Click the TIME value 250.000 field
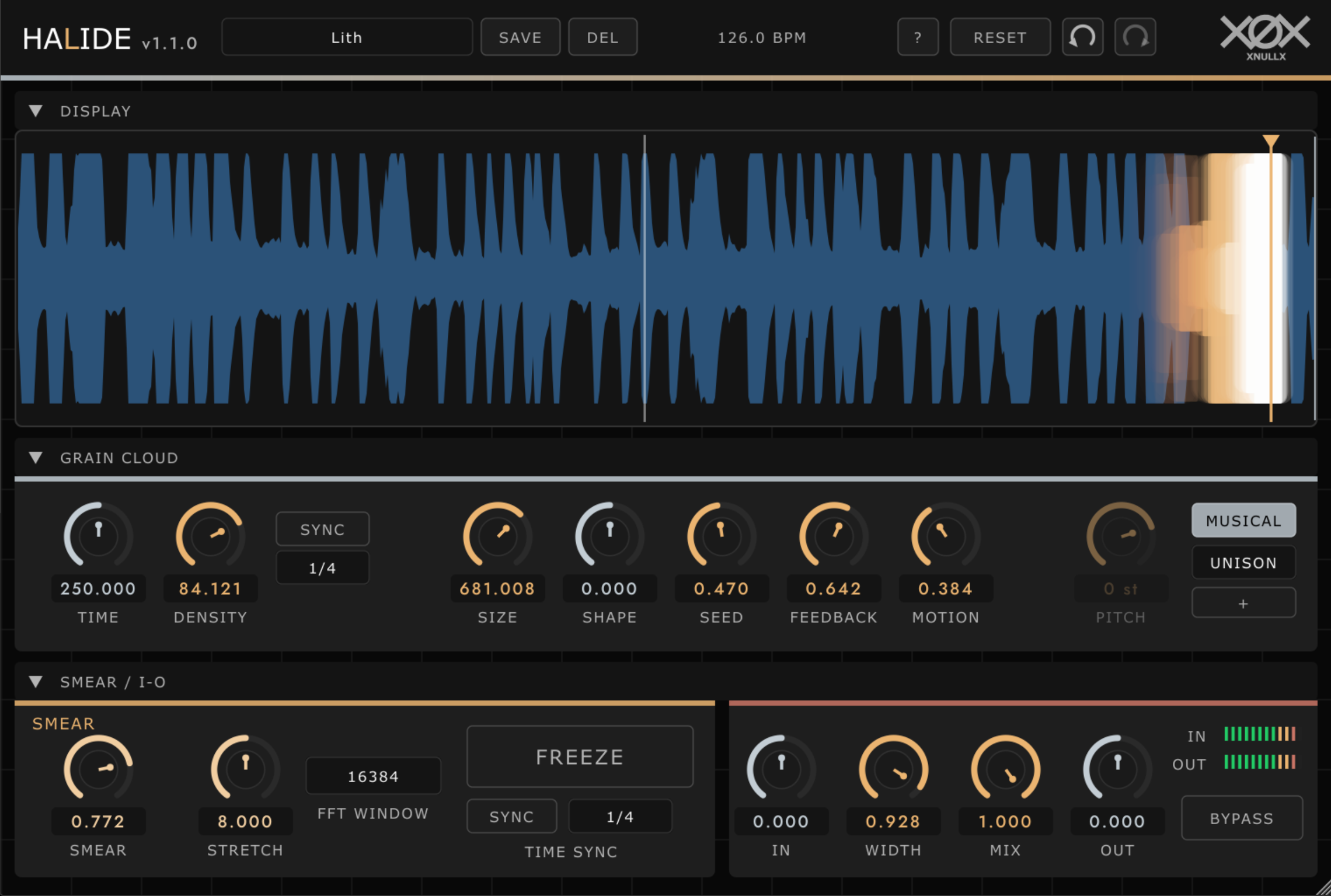Image resolution: width=1331 pixels, height=896 pixels. click(98, 588)
